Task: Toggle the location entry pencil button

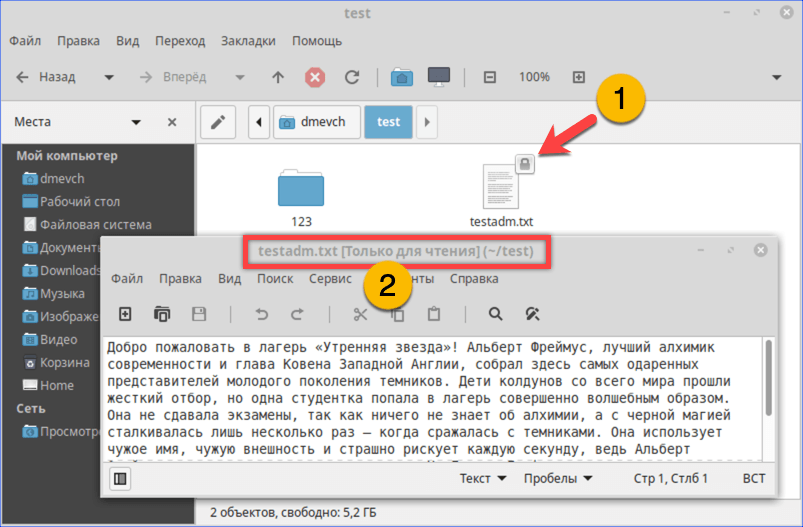Action: point(218,122)
